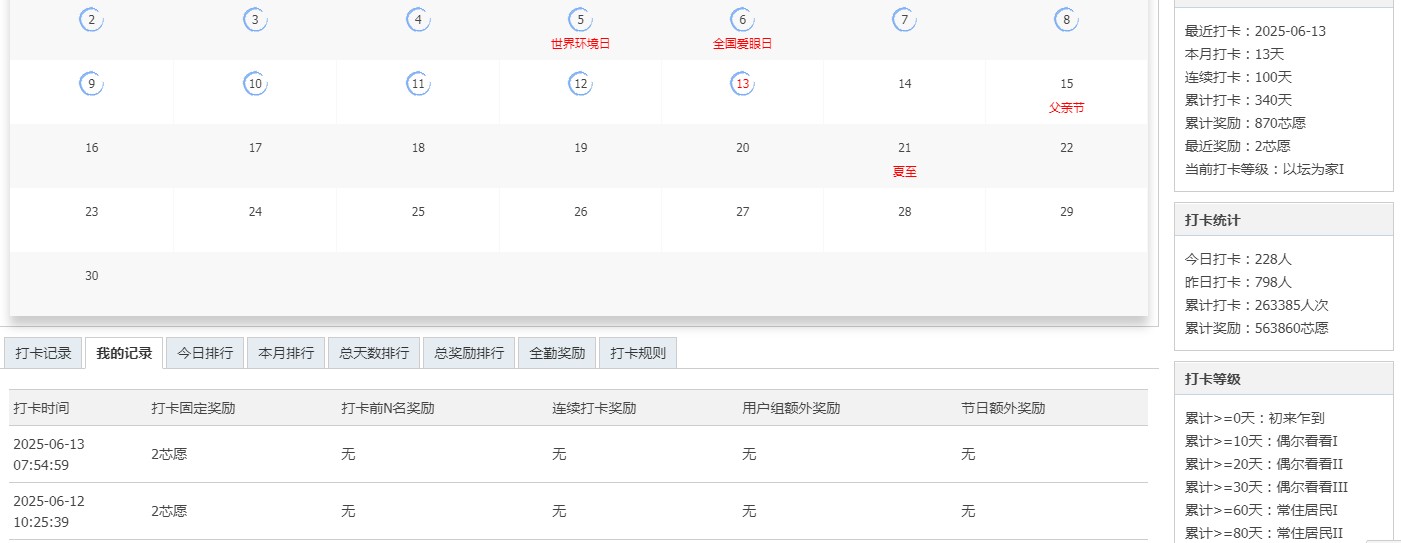Open the 打卡规则 tab
The width and height of the screenshot is (1401, 543).
coord(638,353)
